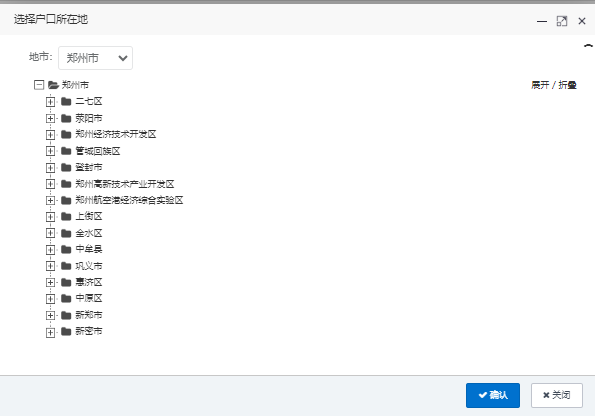The height and width of the screenshot is (416, 595).
Task: Select the open folder icon for 郑州市 root
Action: [54, 85]
